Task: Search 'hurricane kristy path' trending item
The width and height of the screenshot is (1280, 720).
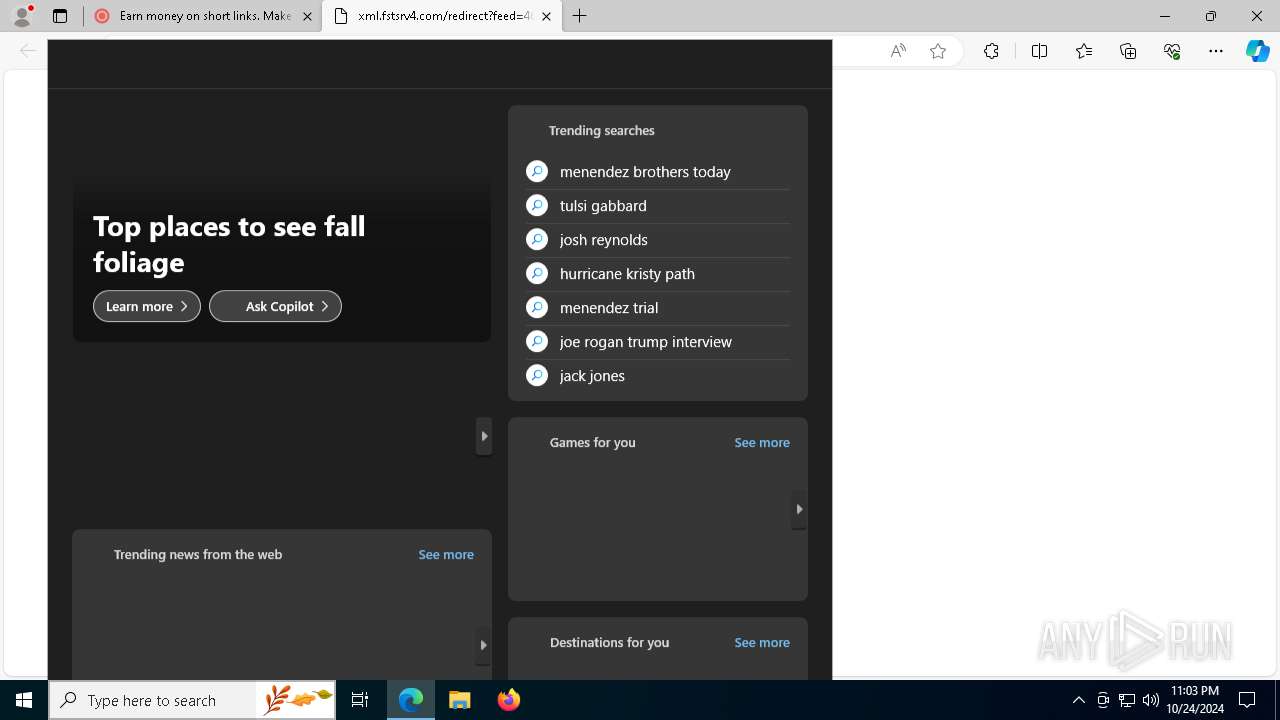Action: click(658, 274)
